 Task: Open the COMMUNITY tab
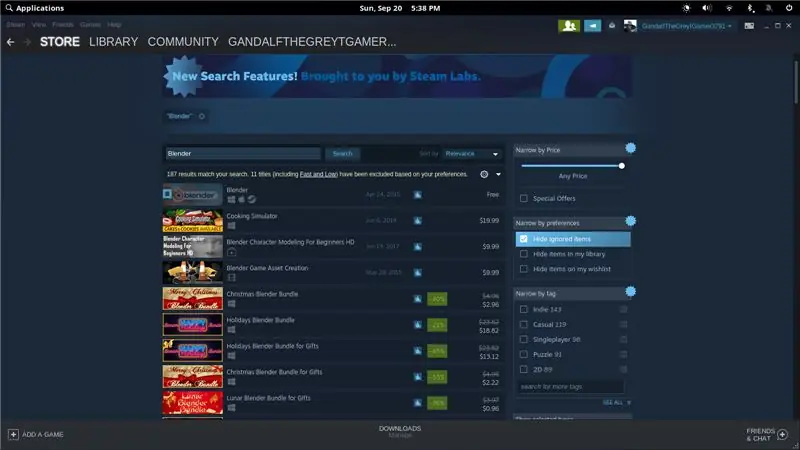click(183, 42)
